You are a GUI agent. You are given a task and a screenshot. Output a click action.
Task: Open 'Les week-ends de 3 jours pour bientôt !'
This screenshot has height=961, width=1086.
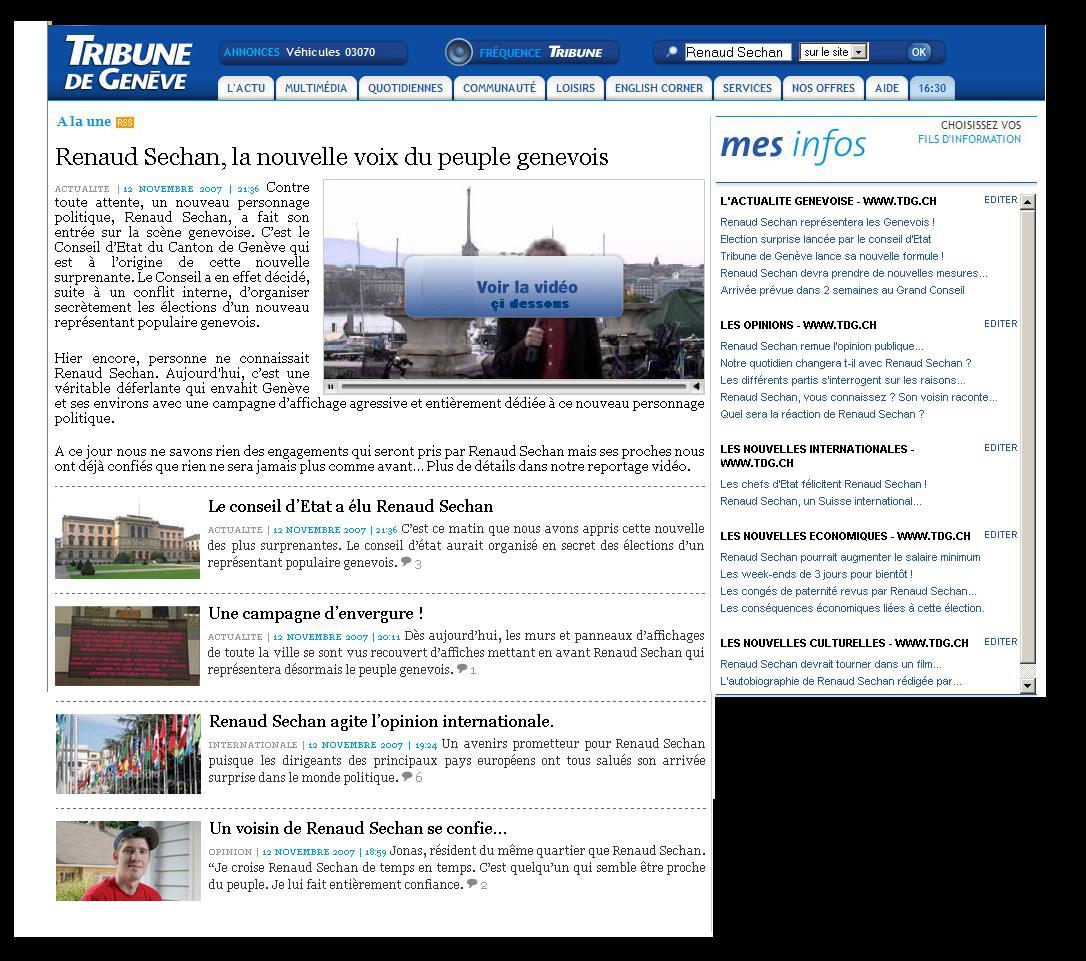(x=817, y=574)
